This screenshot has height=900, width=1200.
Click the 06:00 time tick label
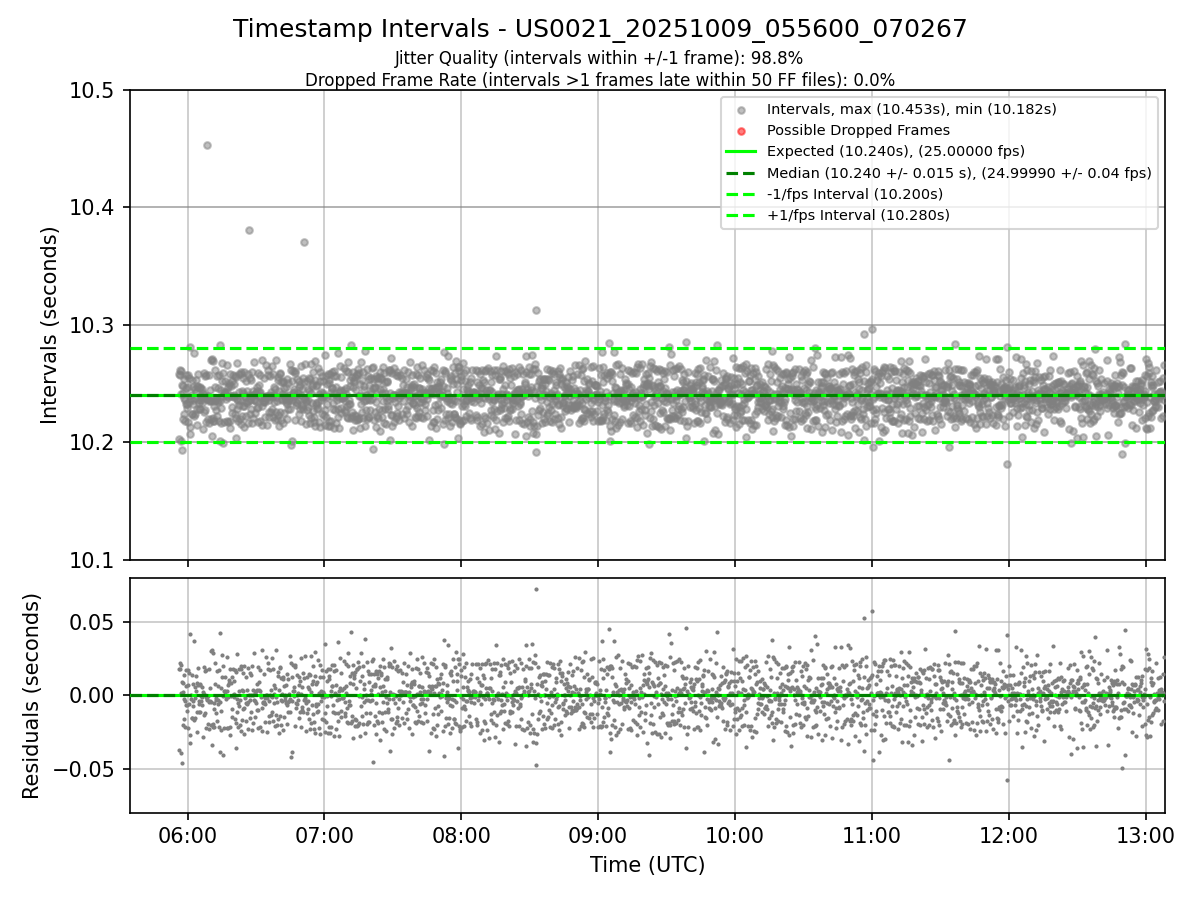point(187,834)
